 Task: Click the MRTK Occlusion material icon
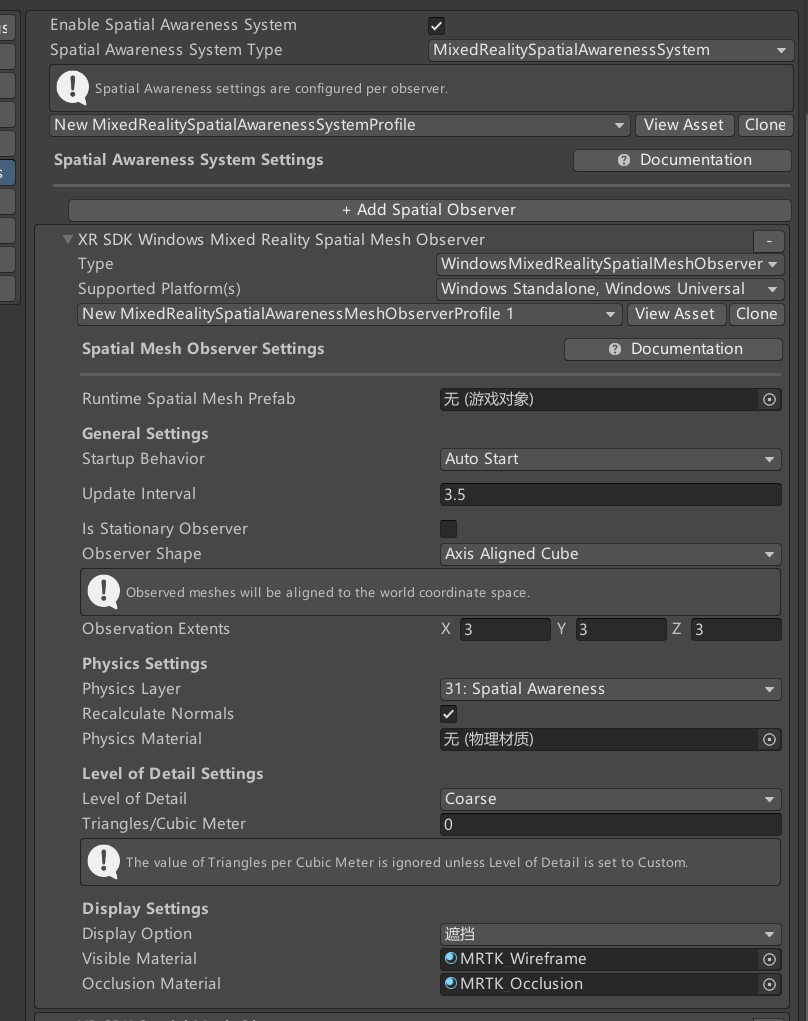click(x=451, y=984)
